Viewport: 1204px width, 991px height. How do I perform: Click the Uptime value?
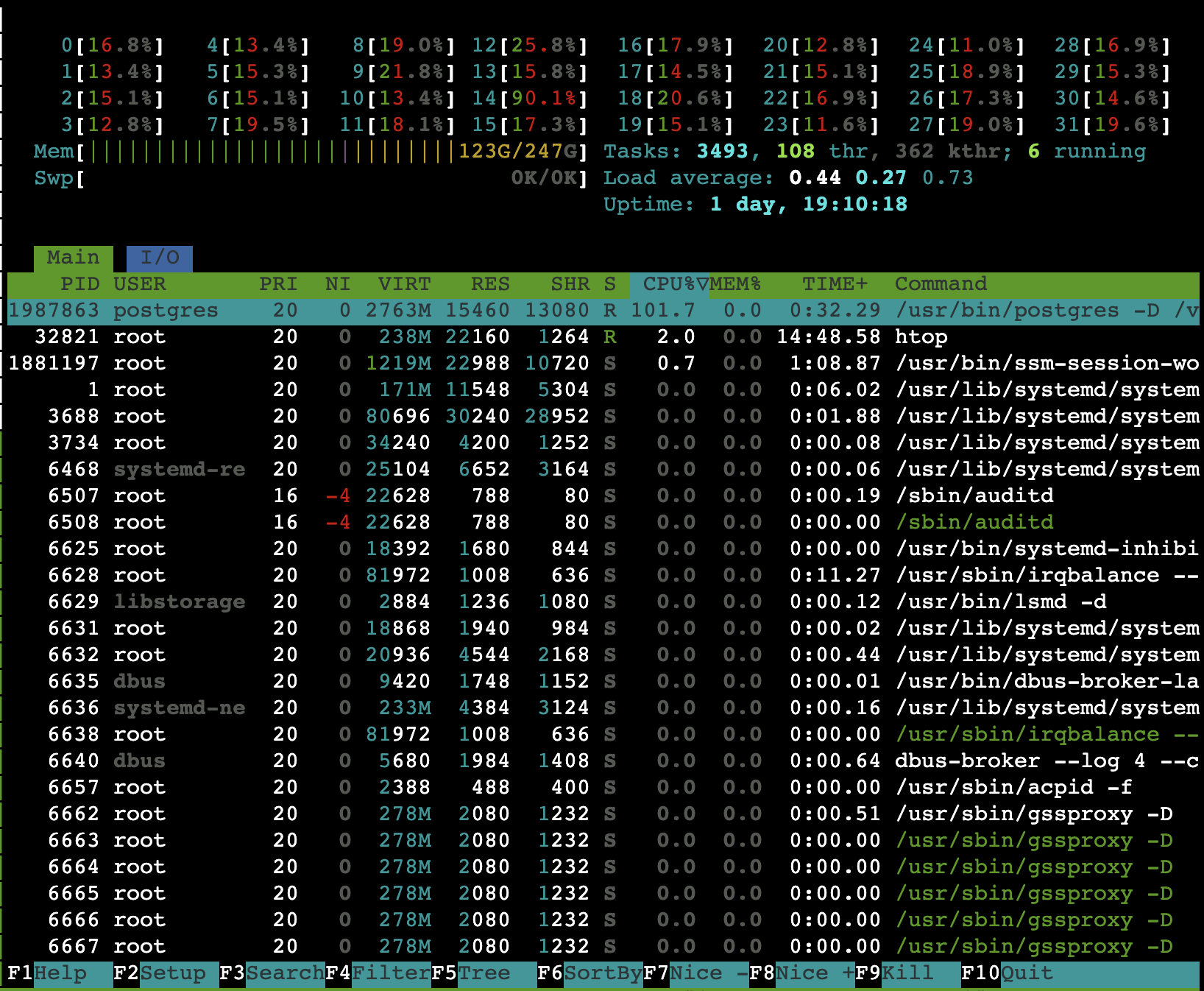tap(808, 205)
